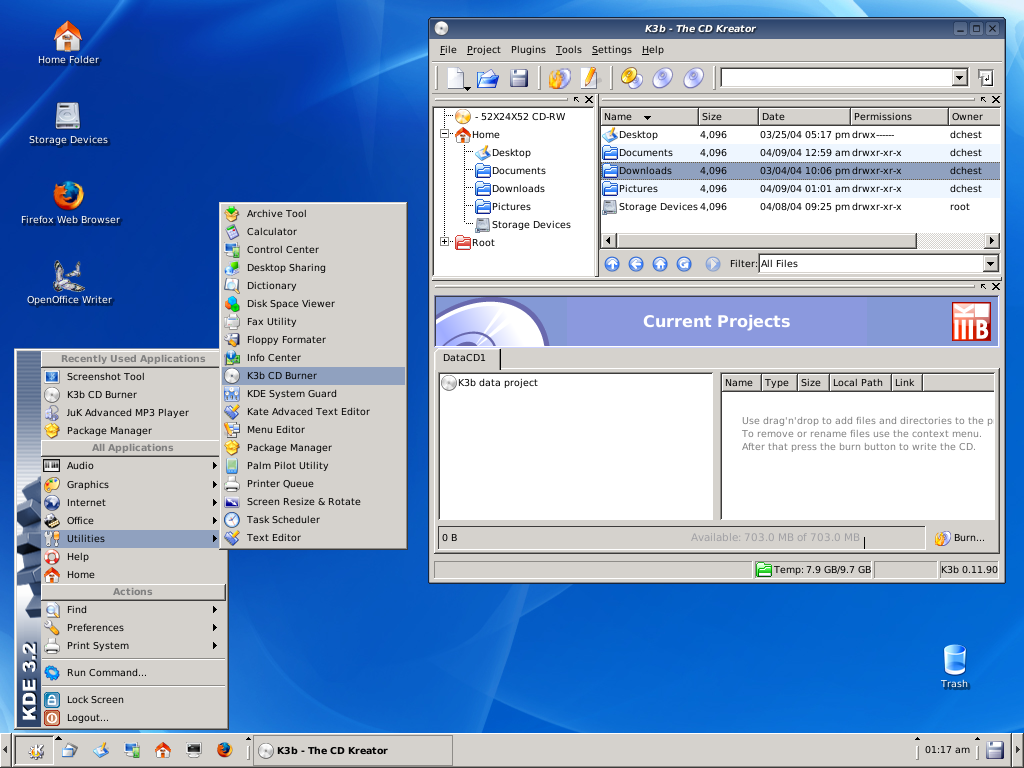1024x768 pixels.
Task: Click the golden disc copy icon in toolbar
Action: pyautogui.click(x=632, y=78)
